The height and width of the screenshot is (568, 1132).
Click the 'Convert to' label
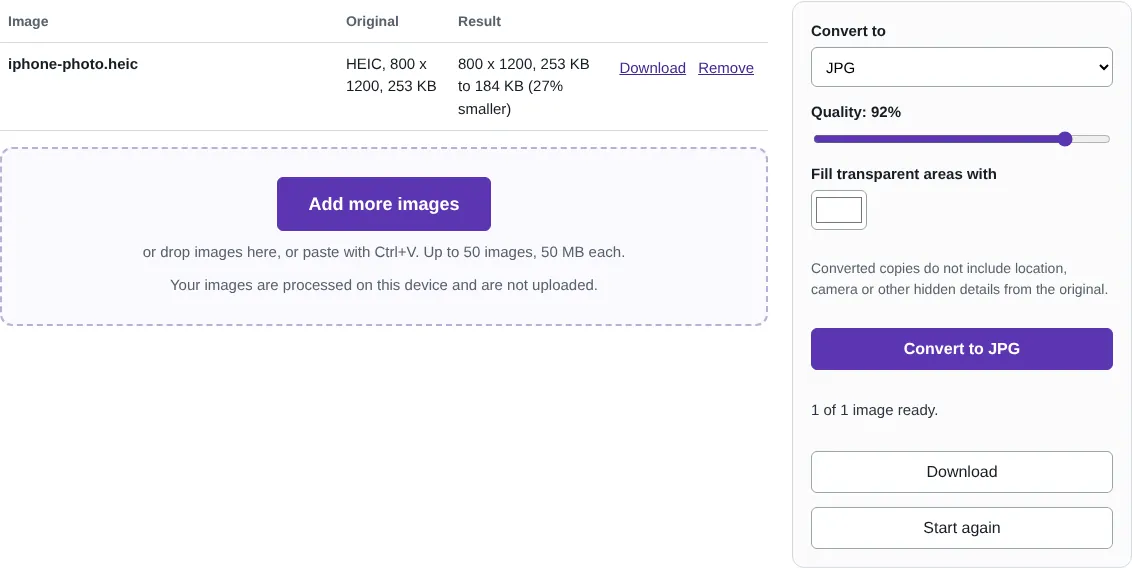coord(848,31)
